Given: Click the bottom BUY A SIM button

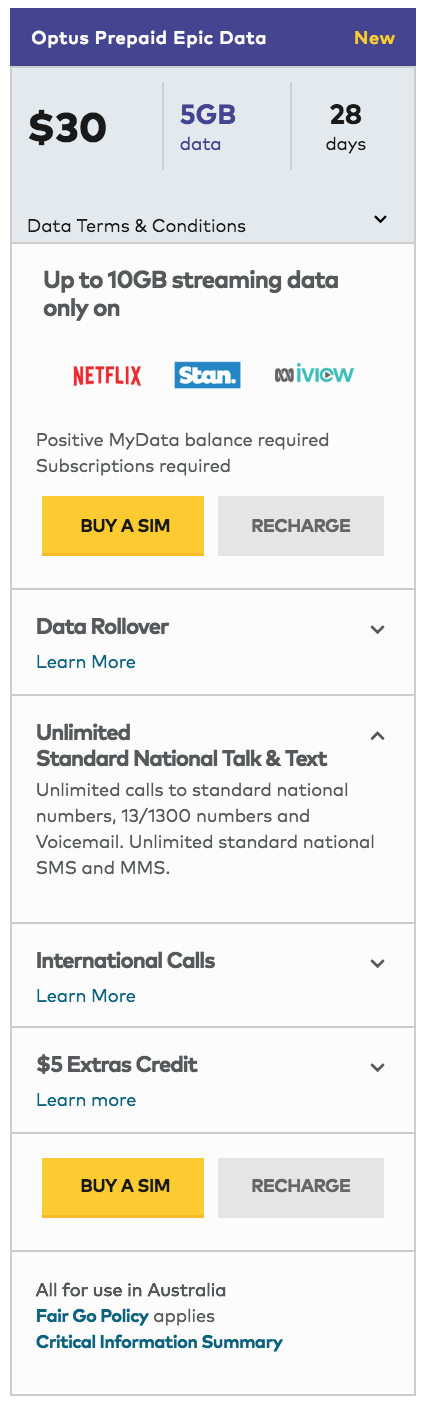Looking at the screenshot, I should pos(123,1188).
